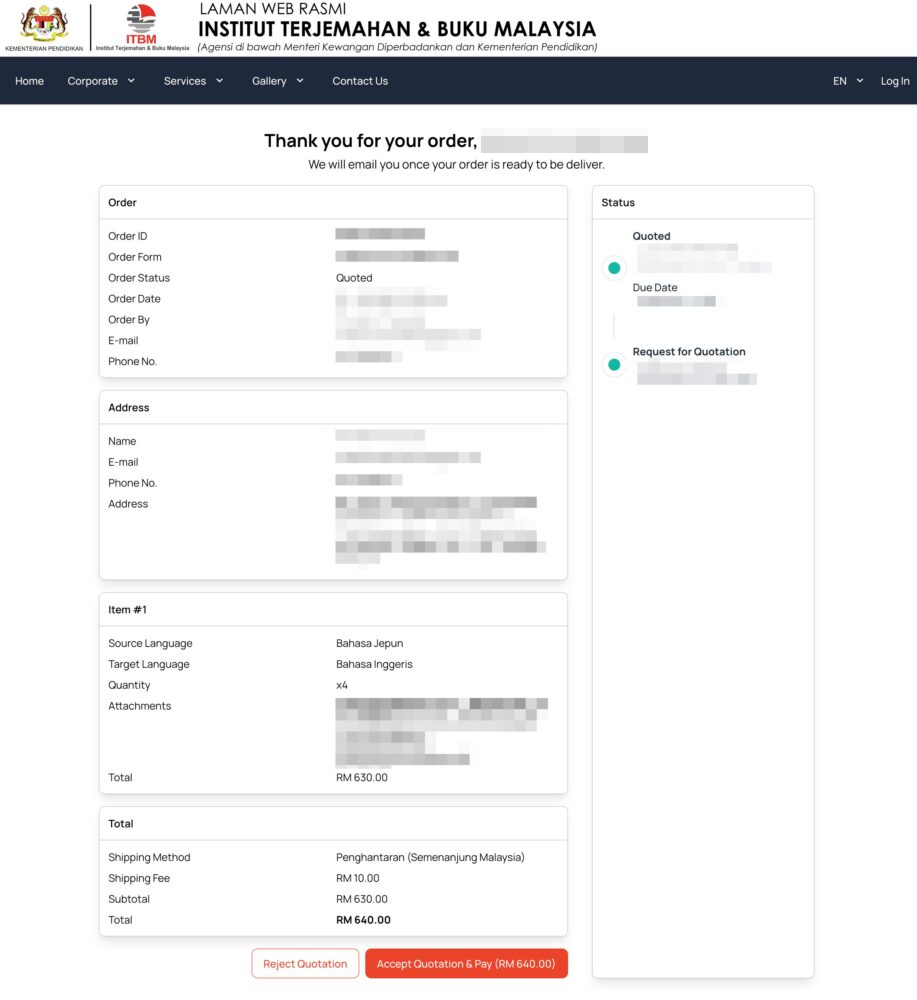Click the Kementerian Pendidikan crest logo
This screenshot has height=1000, width=917.
coord(44,24)
